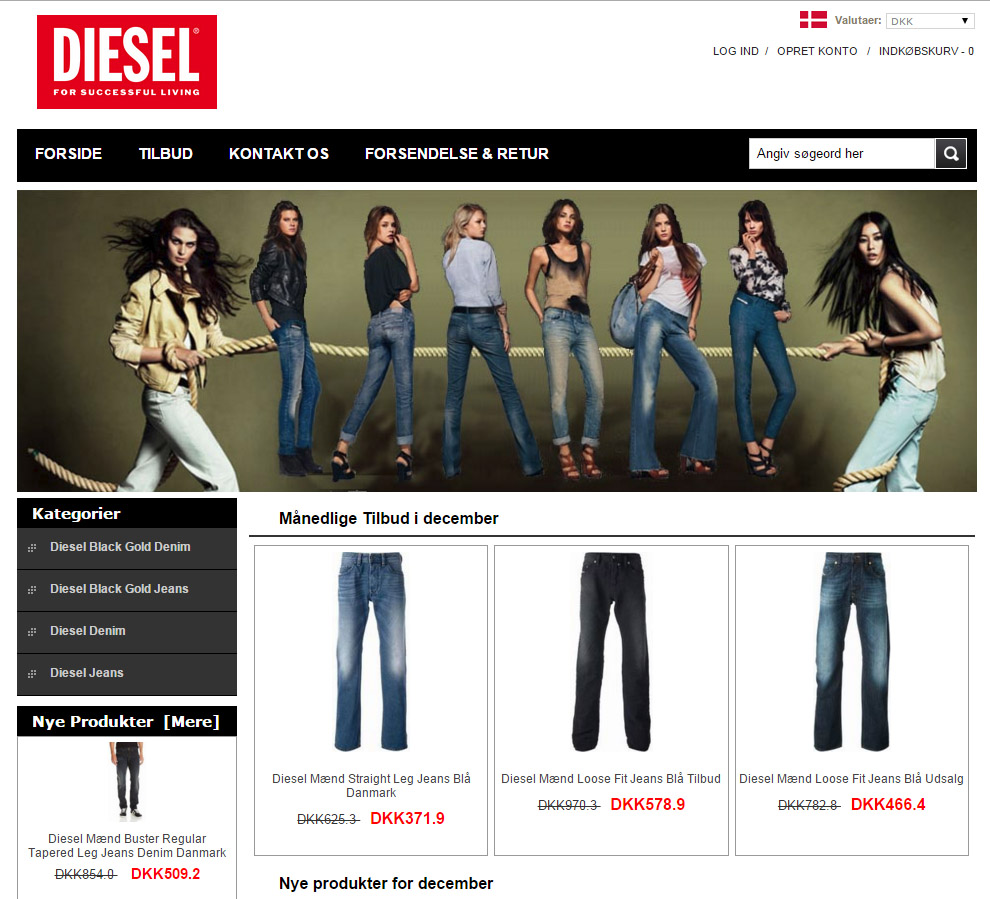The width and height of the screenshot is (990, 899).
Task: Open the black Loose Fit jeans image
Action: (x=611, y=652)
